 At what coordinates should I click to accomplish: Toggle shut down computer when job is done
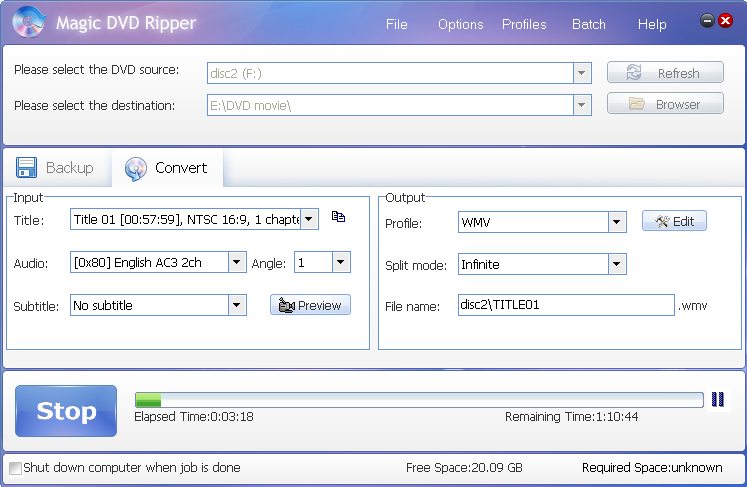point(15,468)
